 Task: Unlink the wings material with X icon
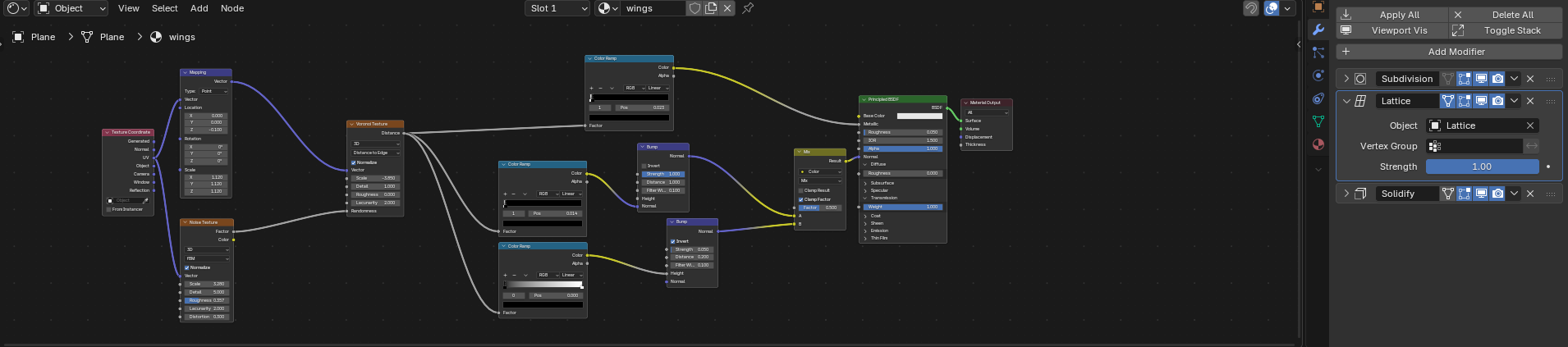click(x=727, y=8)
